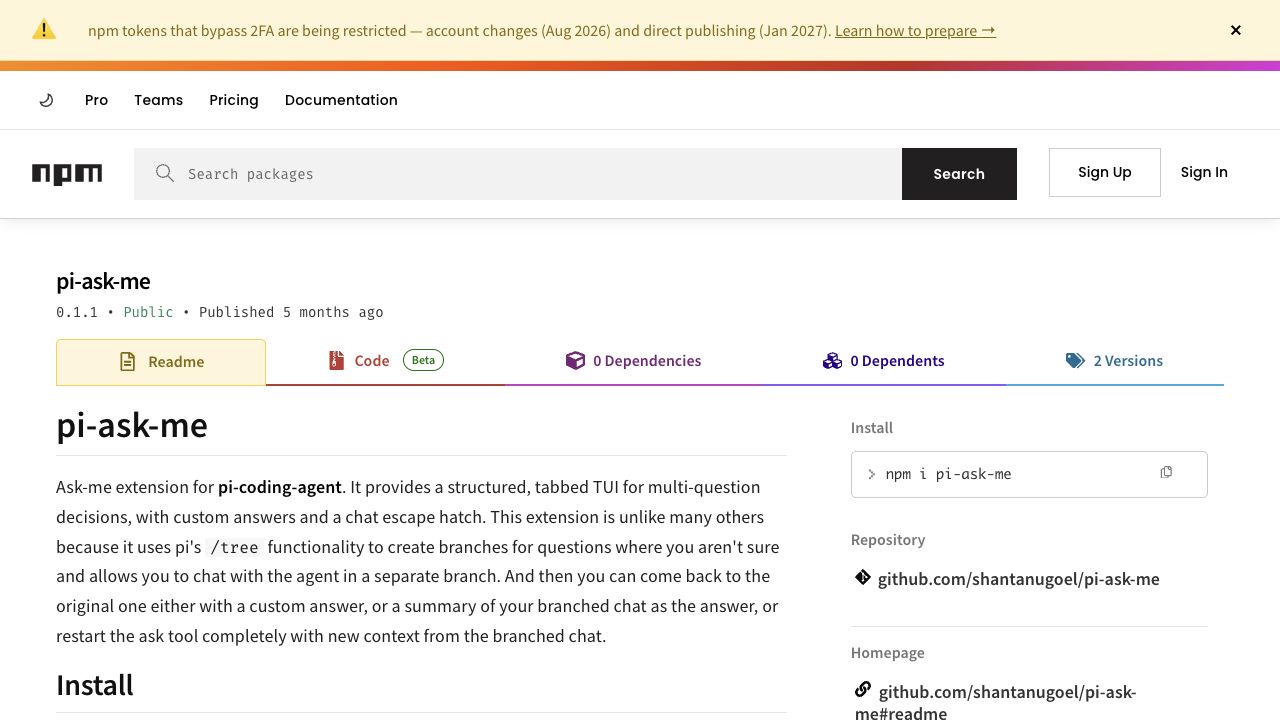Open the pi-ask-me#readme homepage link
This screenshot has width=1280, height=720.
997,702
